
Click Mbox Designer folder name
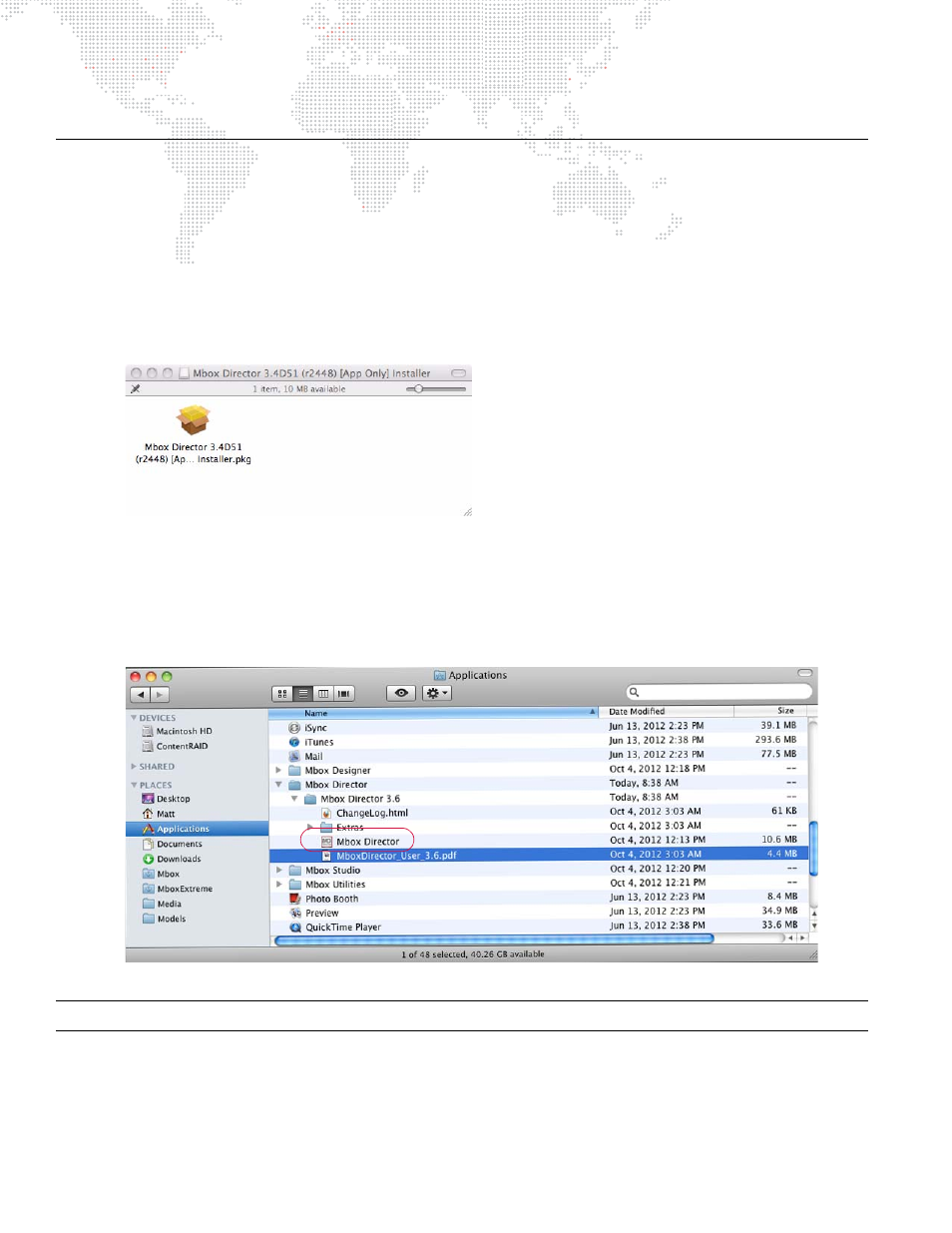tap(337, 771)
